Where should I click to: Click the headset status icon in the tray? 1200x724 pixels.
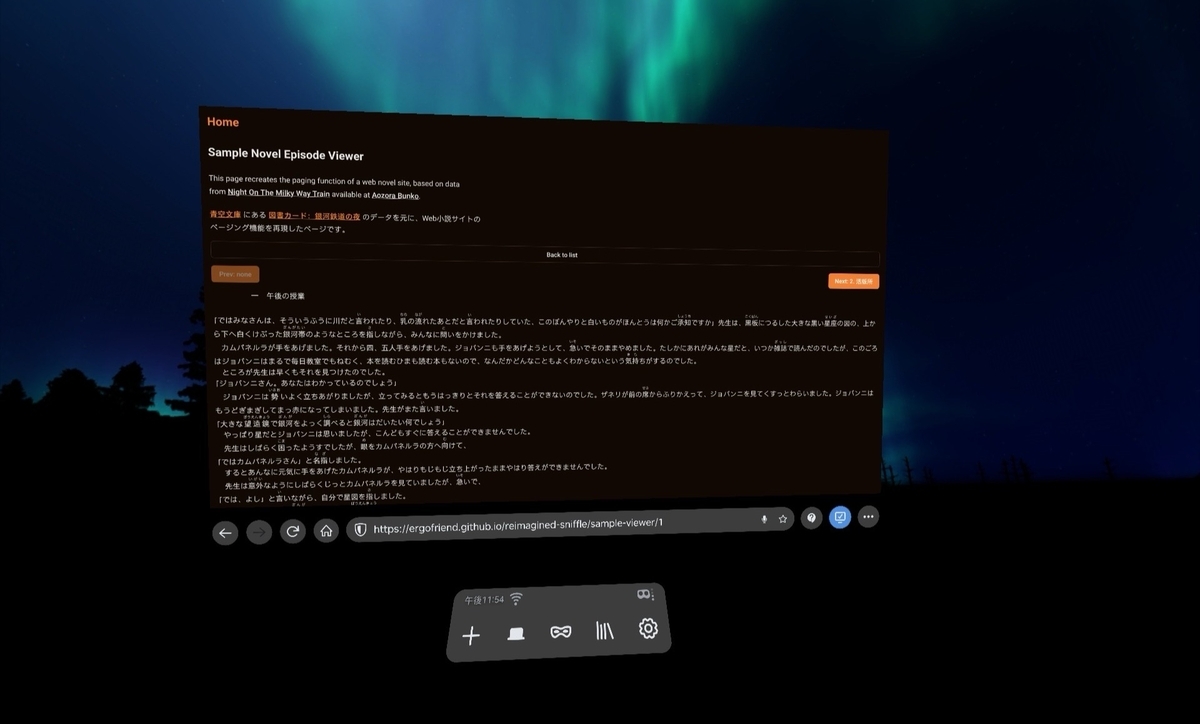[x=646, y=594]
